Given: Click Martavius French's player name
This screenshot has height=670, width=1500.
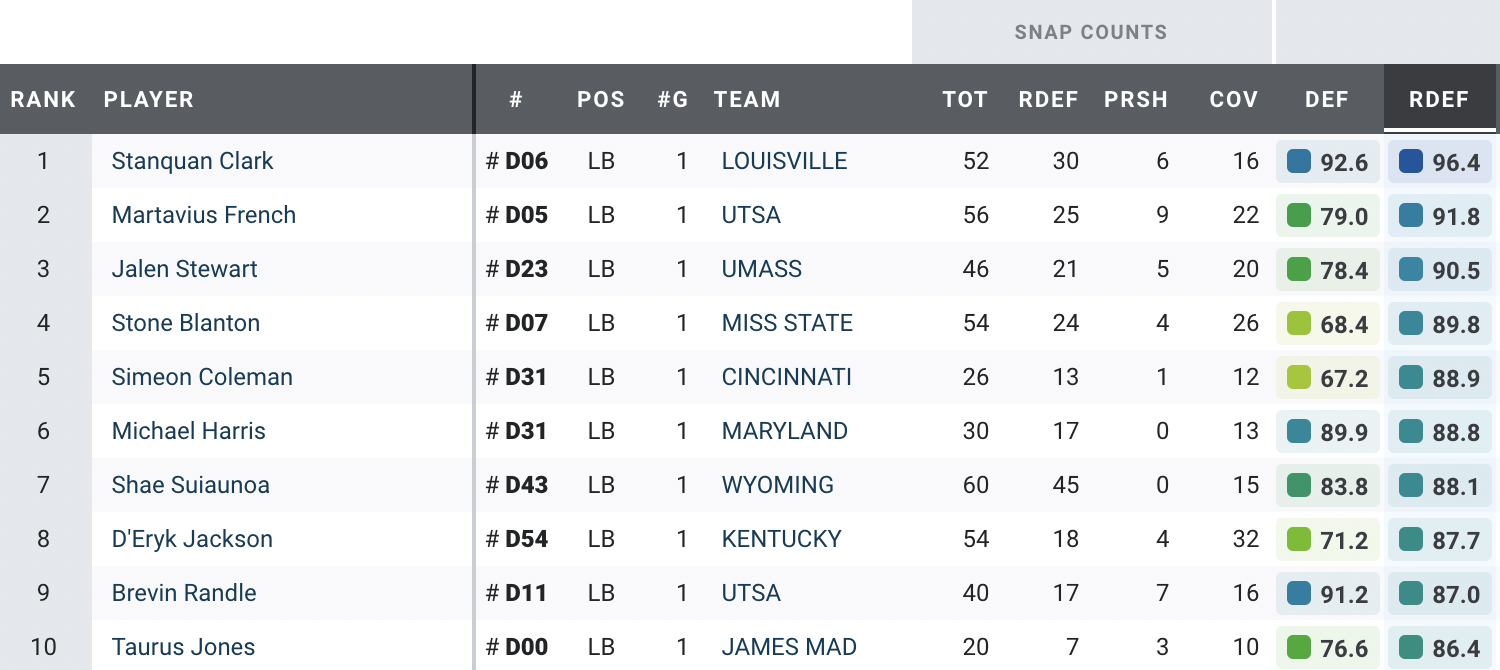Looking at the screenshot, I should tap(203, 215).
